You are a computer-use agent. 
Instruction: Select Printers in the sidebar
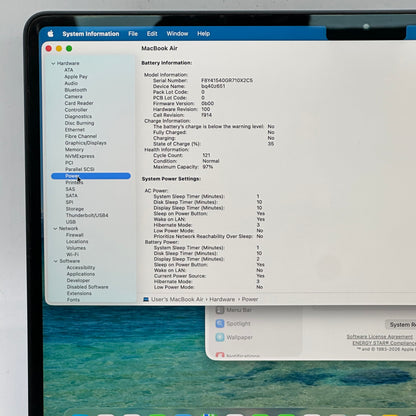click(74, 182)
